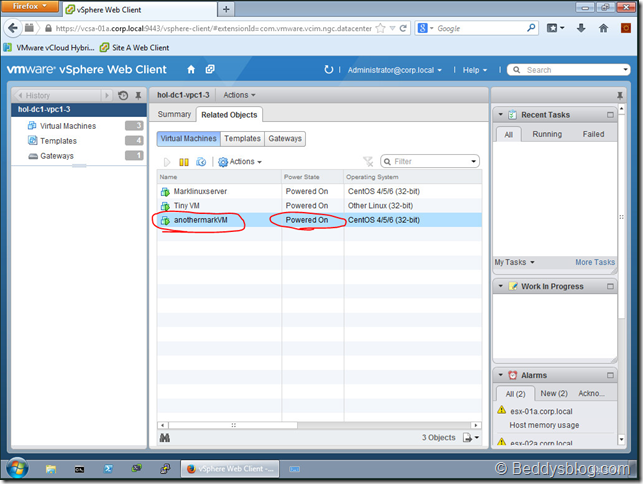Viewport: 643px width, 484px height.
Task: Select the Related Objects tab
Action: 229,115
